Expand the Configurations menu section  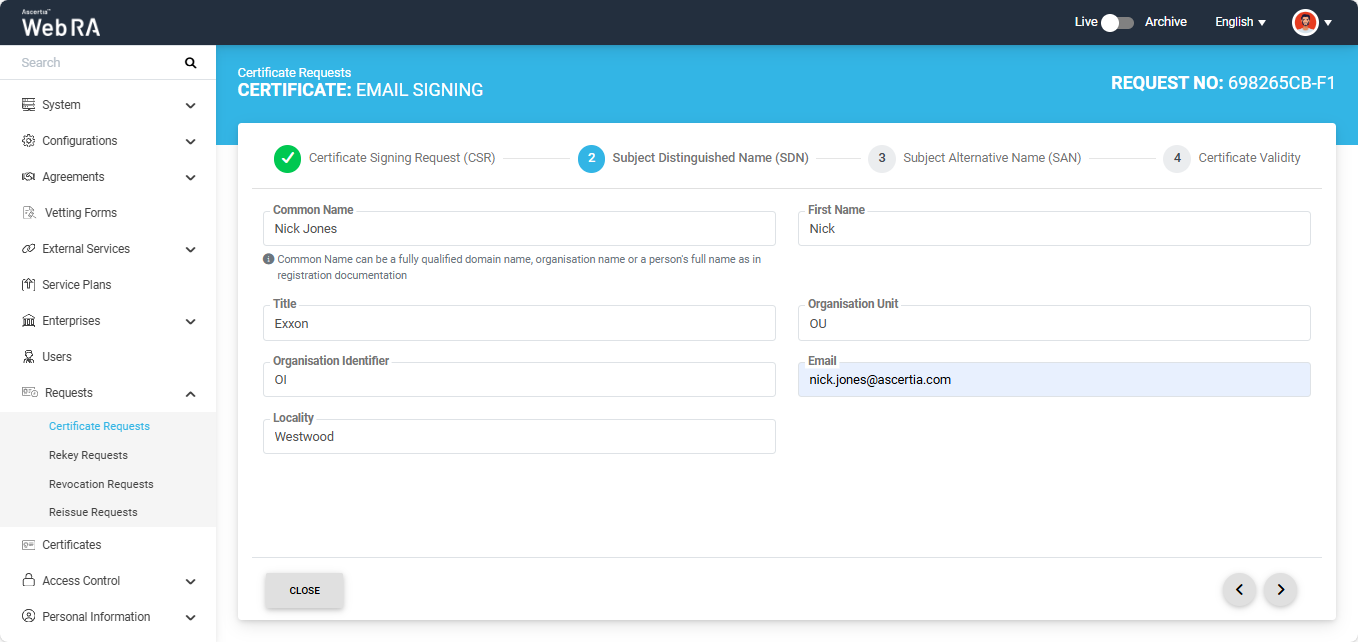[x=190, y=141]
